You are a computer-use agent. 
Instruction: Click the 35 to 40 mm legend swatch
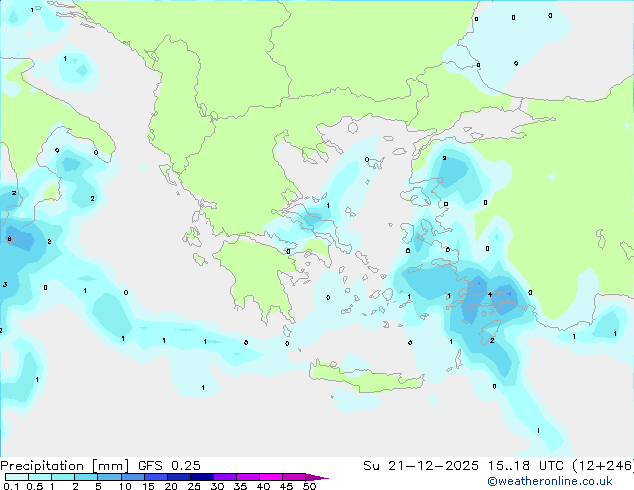tap(248, 477)
